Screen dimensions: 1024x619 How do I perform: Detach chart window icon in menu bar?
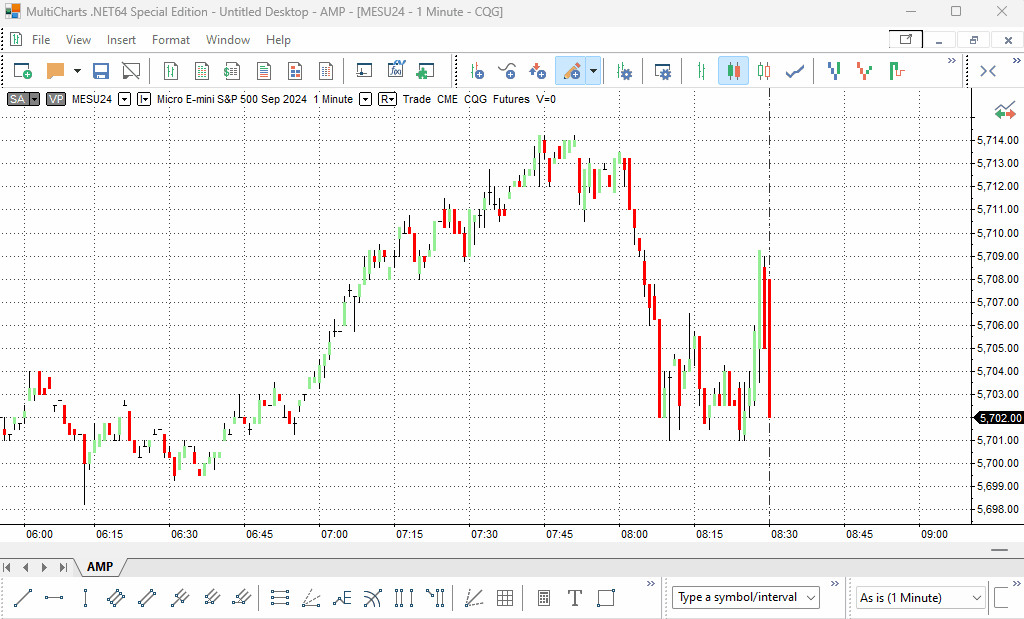[906, 40]
